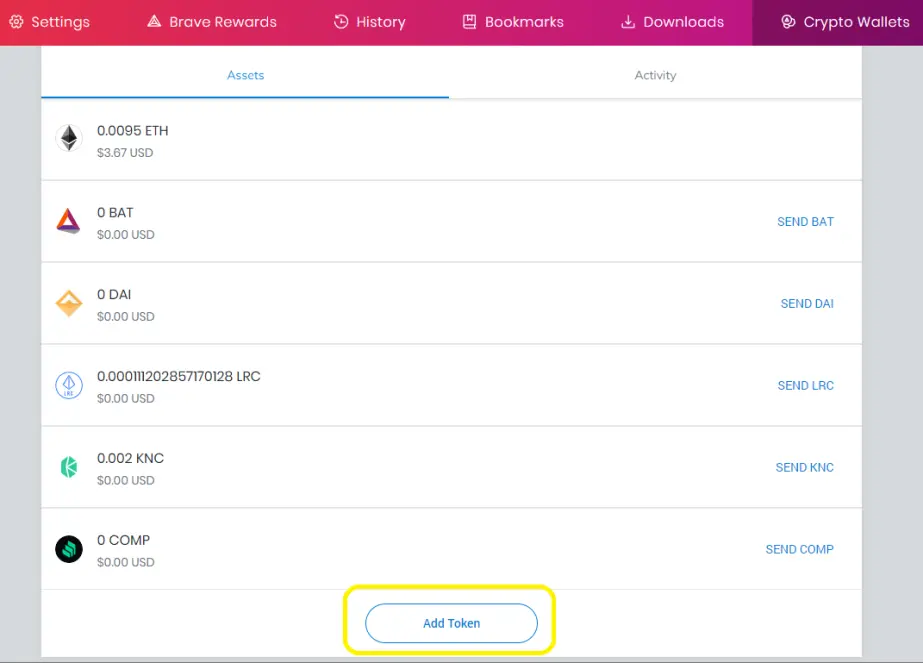The width and height of the screenshot is (923, 663).
Task: Click the COMP token logo
Action: pos(69,549)
